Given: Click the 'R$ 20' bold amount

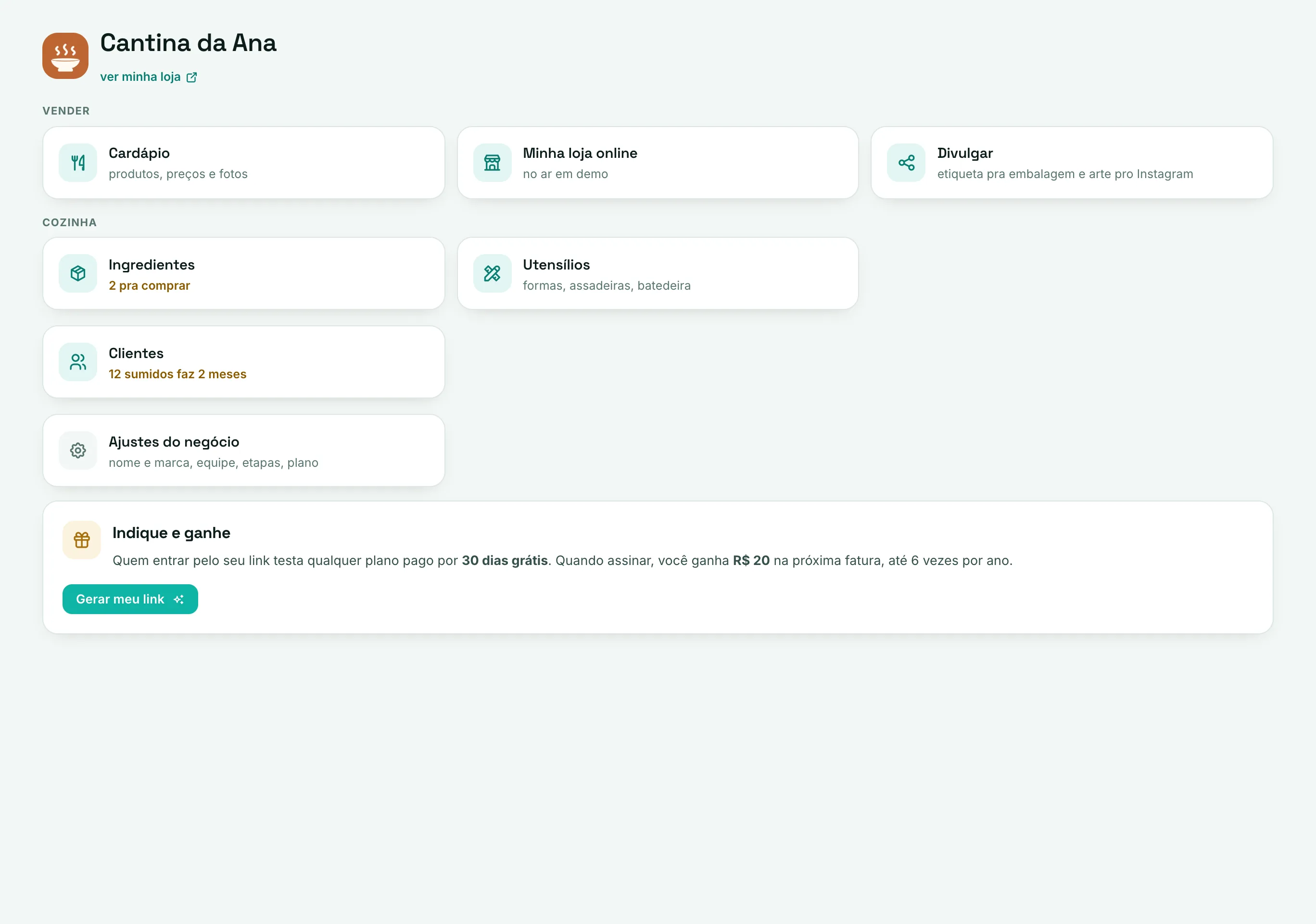Looking at the screenshot, I should (x=751, y=561).
